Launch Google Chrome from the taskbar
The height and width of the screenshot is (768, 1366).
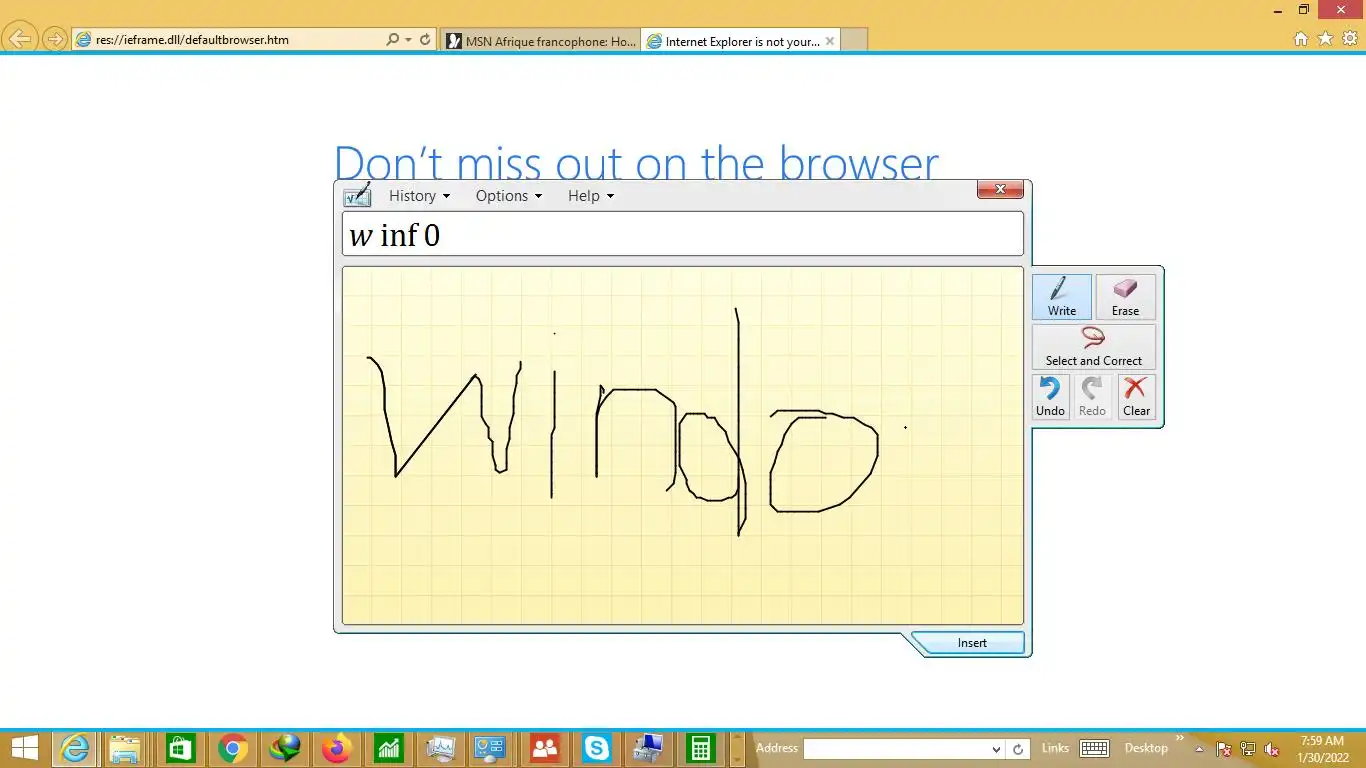coord(233,748)
